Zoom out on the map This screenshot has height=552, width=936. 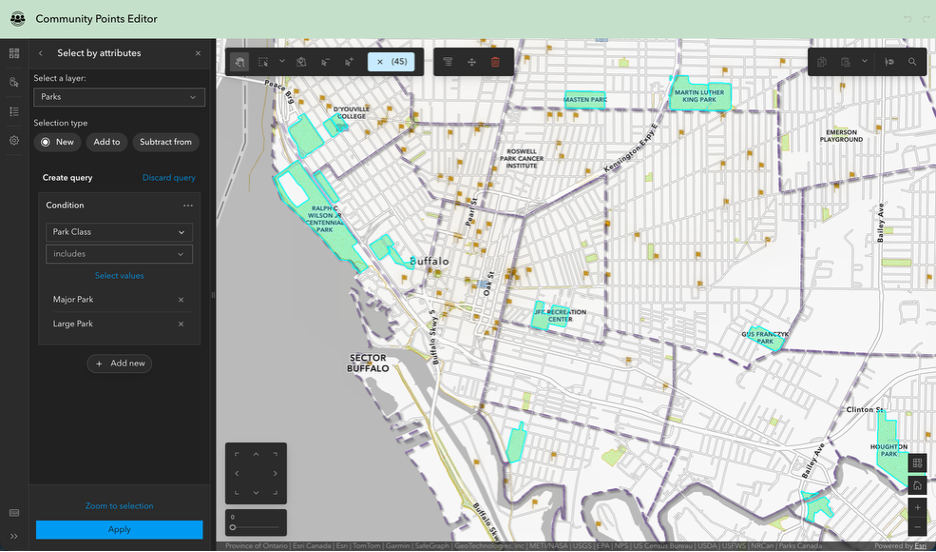pos(917,527)
